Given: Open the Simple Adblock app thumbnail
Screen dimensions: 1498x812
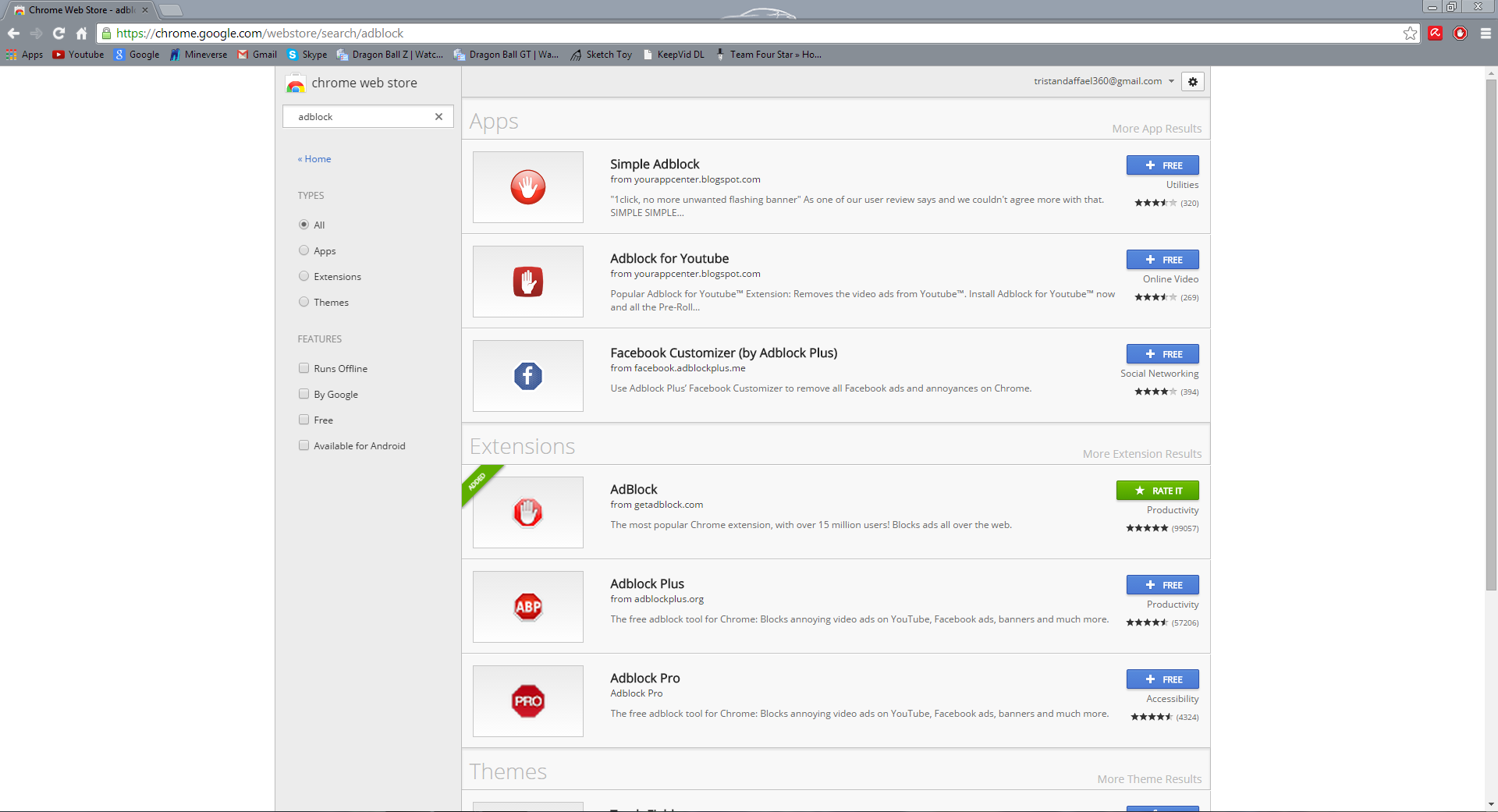Looking at the screenshot, I should [x=528, y=187].
